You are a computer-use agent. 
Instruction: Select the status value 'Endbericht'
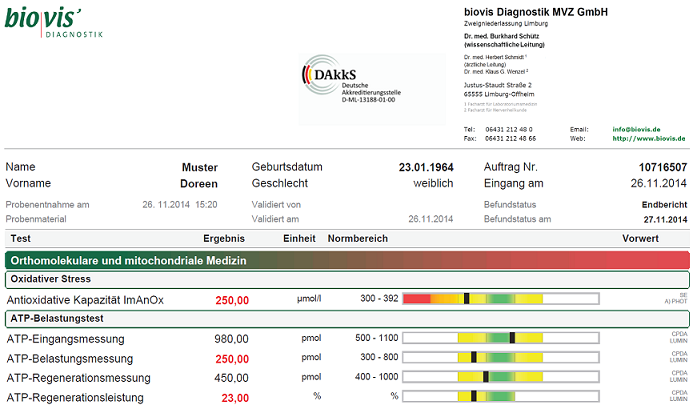click(665, 205)
